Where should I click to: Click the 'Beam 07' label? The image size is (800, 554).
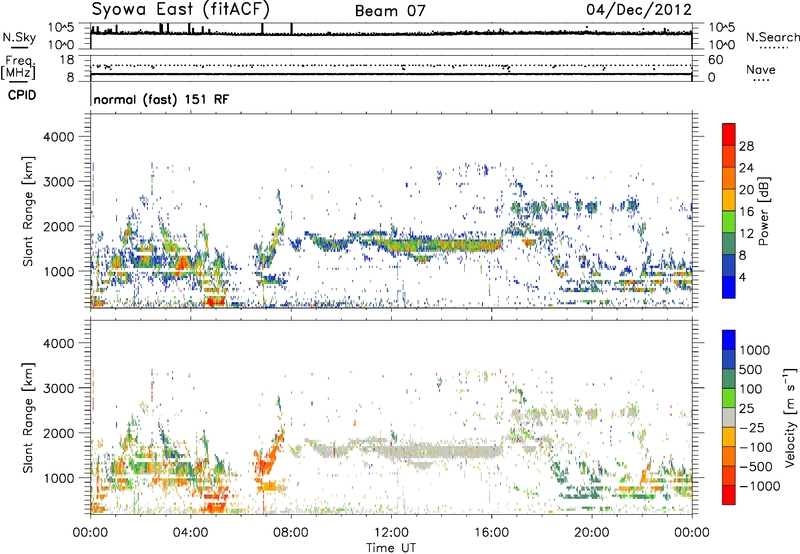click(x=390, y=11)
